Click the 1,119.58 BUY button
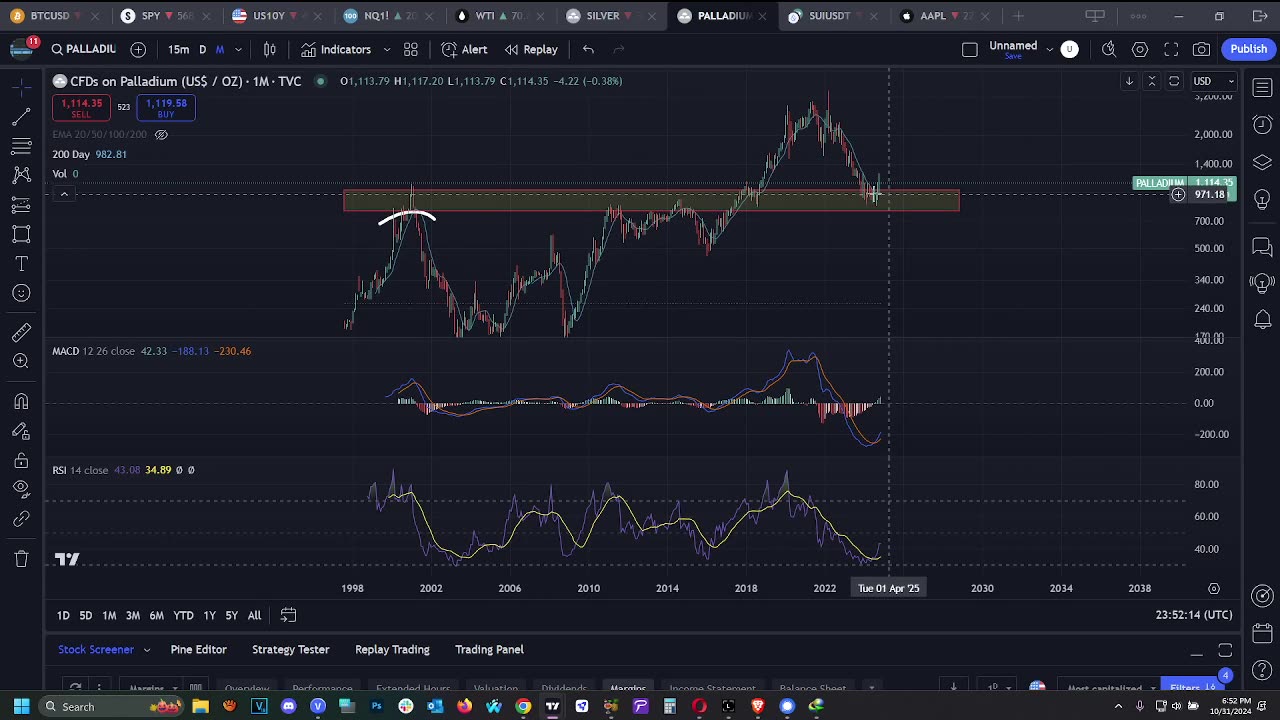Image resolution: width=1280 pixels, height=720 pixels. [x=166, y=108]
